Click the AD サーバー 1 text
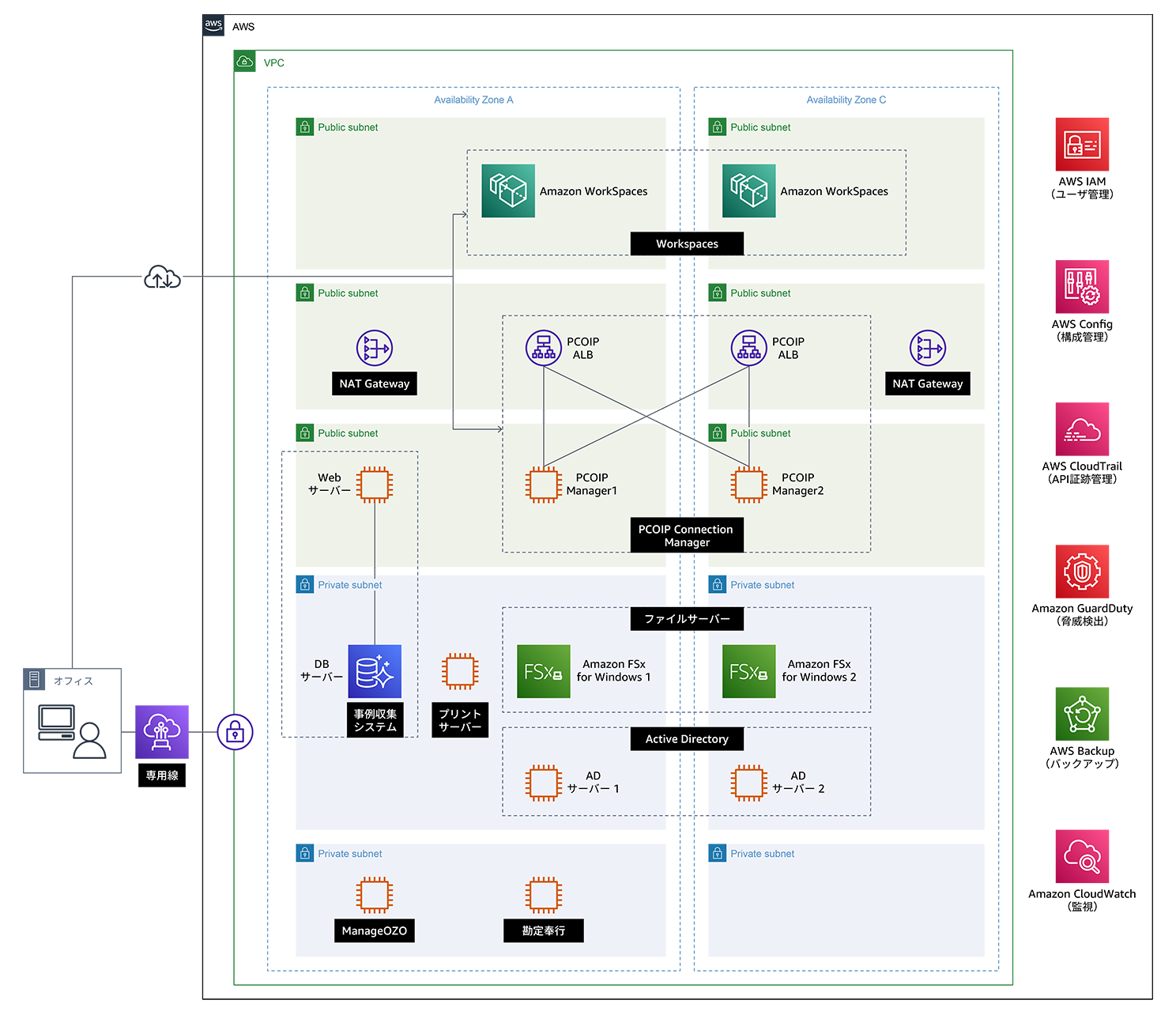Screen dimensions: 1176x1015 click(594, 782)
